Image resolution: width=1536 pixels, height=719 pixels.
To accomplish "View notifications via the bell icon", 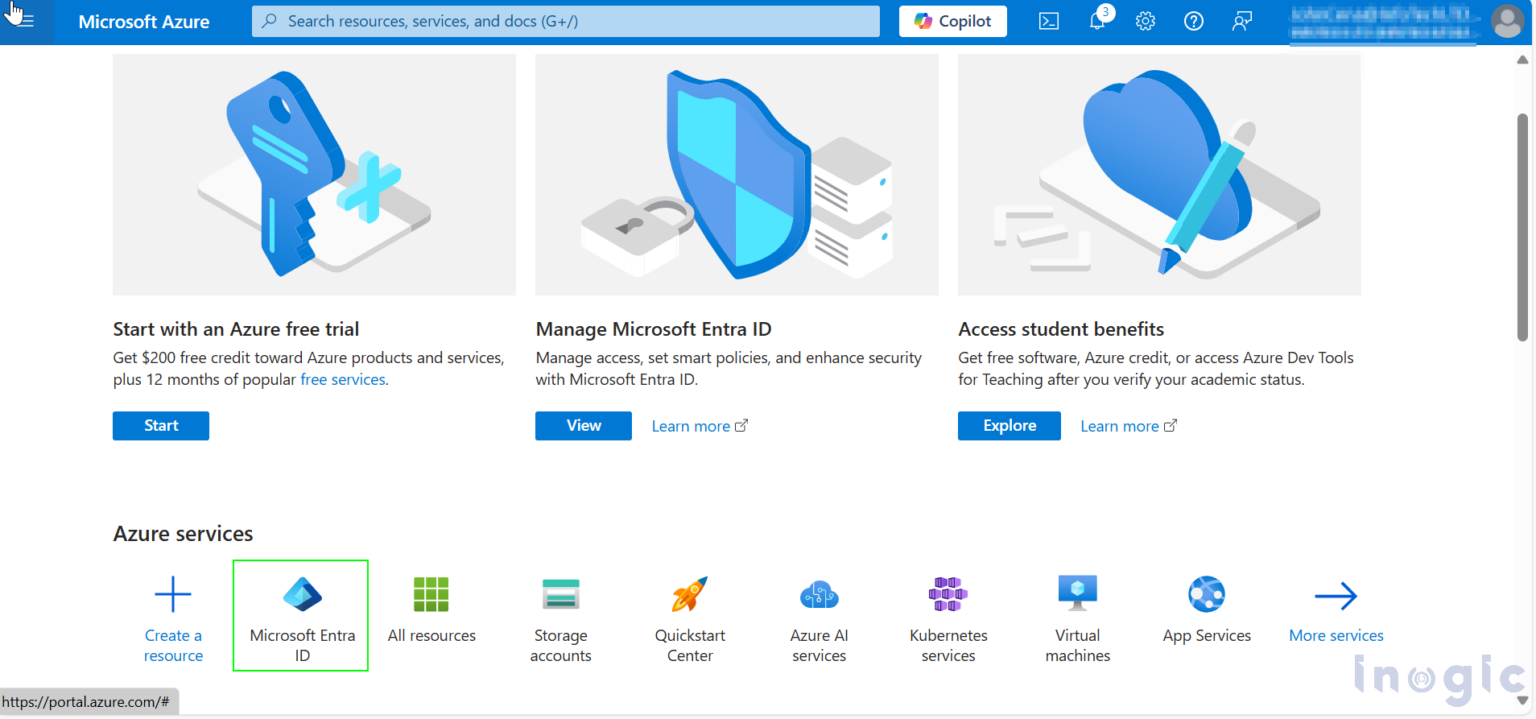I will [x=1097, y=21].
